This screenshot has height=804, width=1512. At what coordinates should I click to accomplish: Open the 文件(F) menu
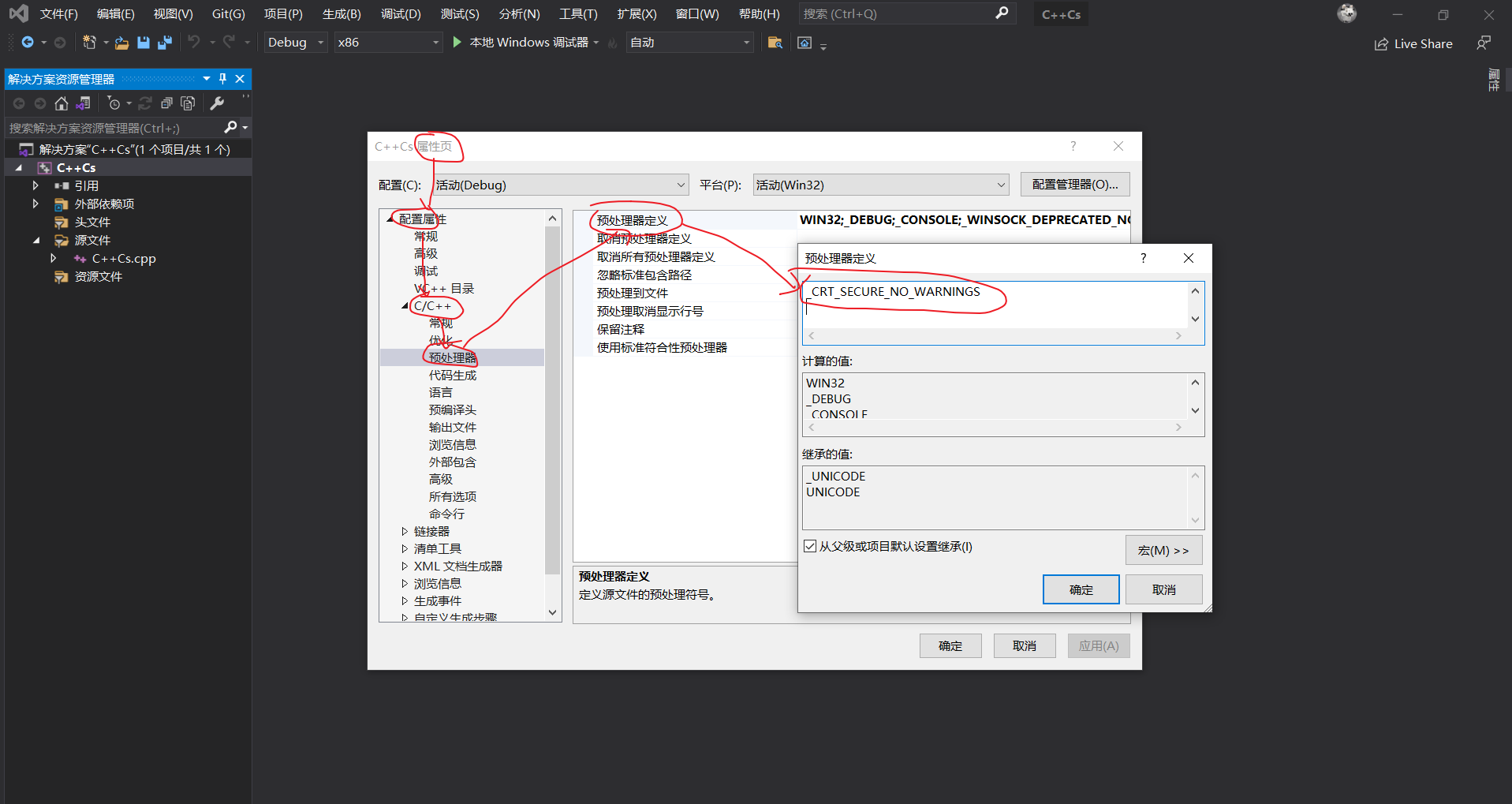coord(59,14)
